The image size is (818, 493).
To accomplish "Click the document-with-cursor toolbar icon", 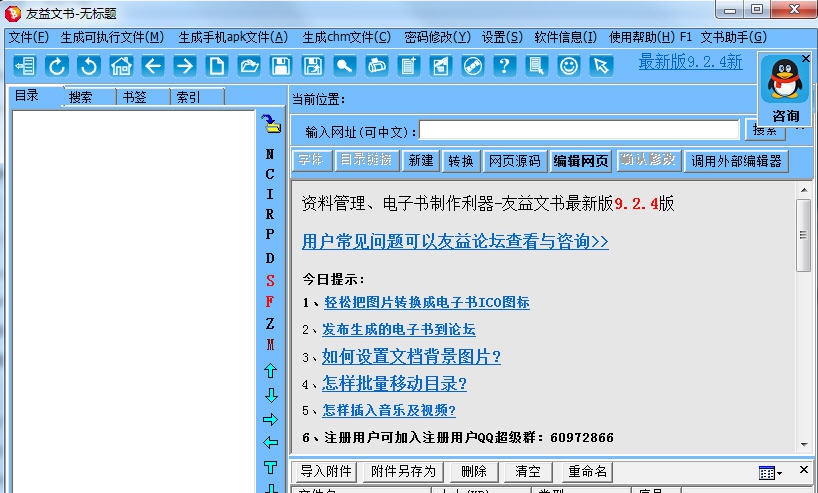I will (x=536, y=66).
